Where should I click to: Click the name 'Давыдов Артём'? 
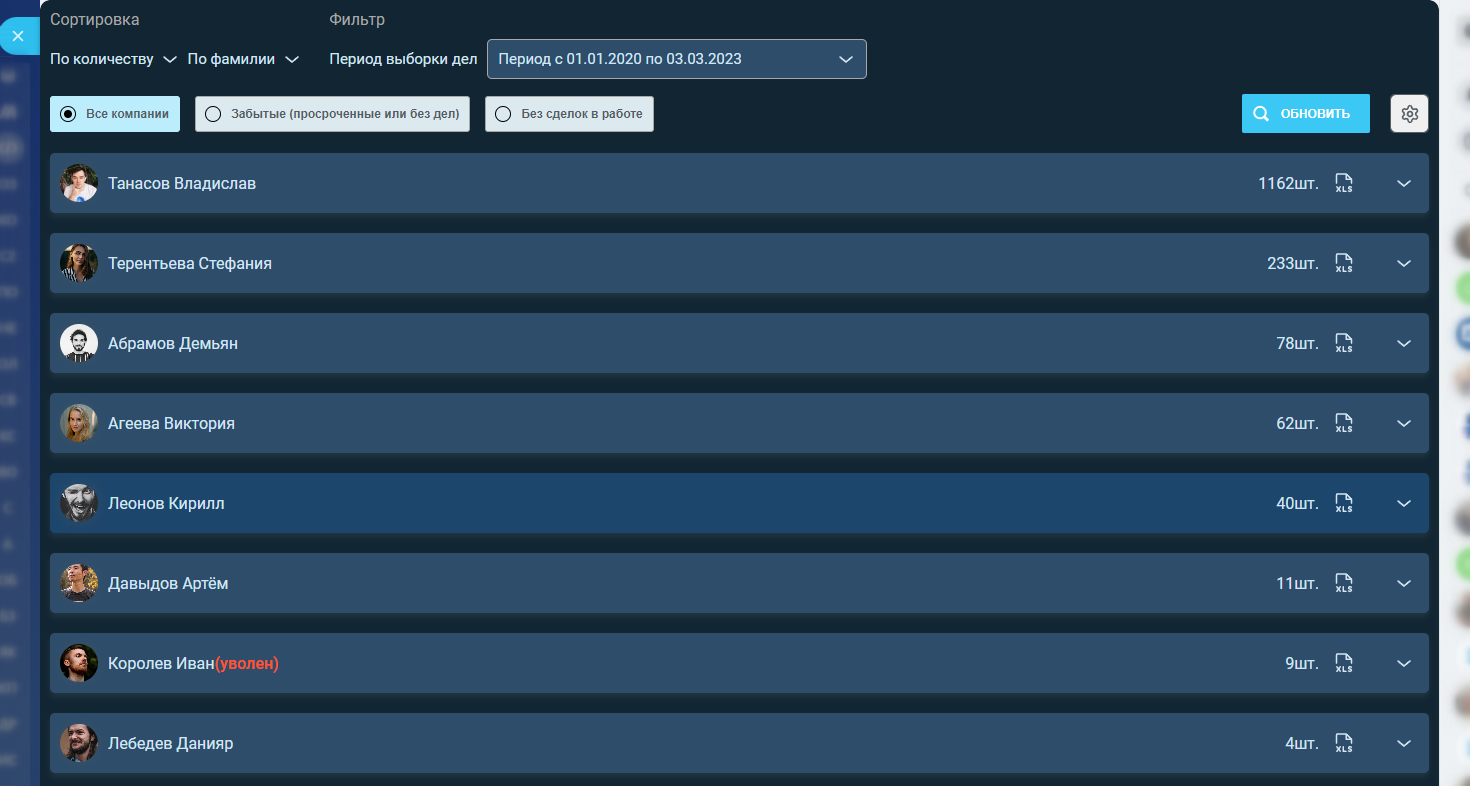coord(168,583)
